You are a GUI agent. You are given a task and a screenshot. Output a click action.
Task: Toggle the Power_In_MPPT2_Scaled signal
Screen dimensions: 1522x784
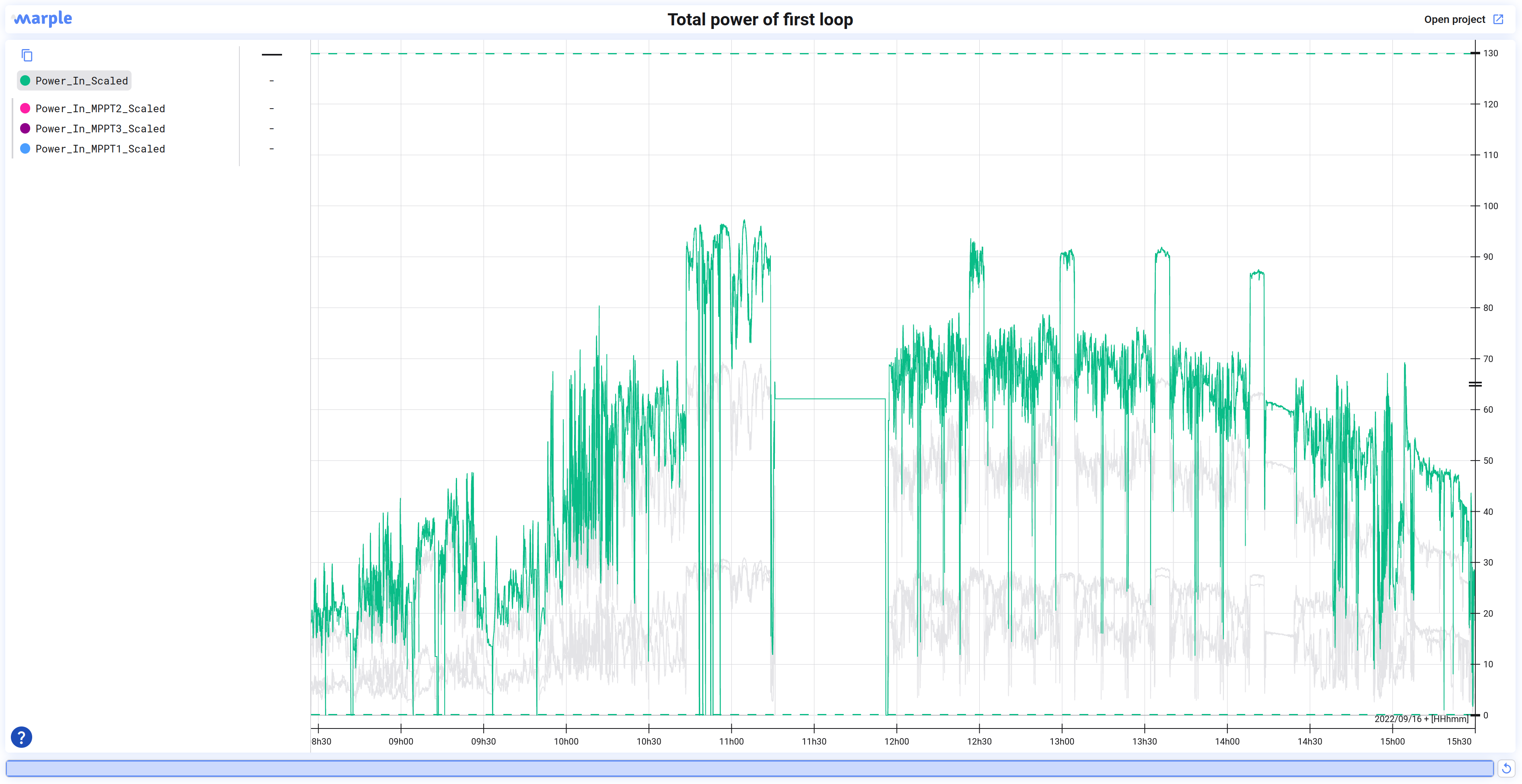coord(100,109)
